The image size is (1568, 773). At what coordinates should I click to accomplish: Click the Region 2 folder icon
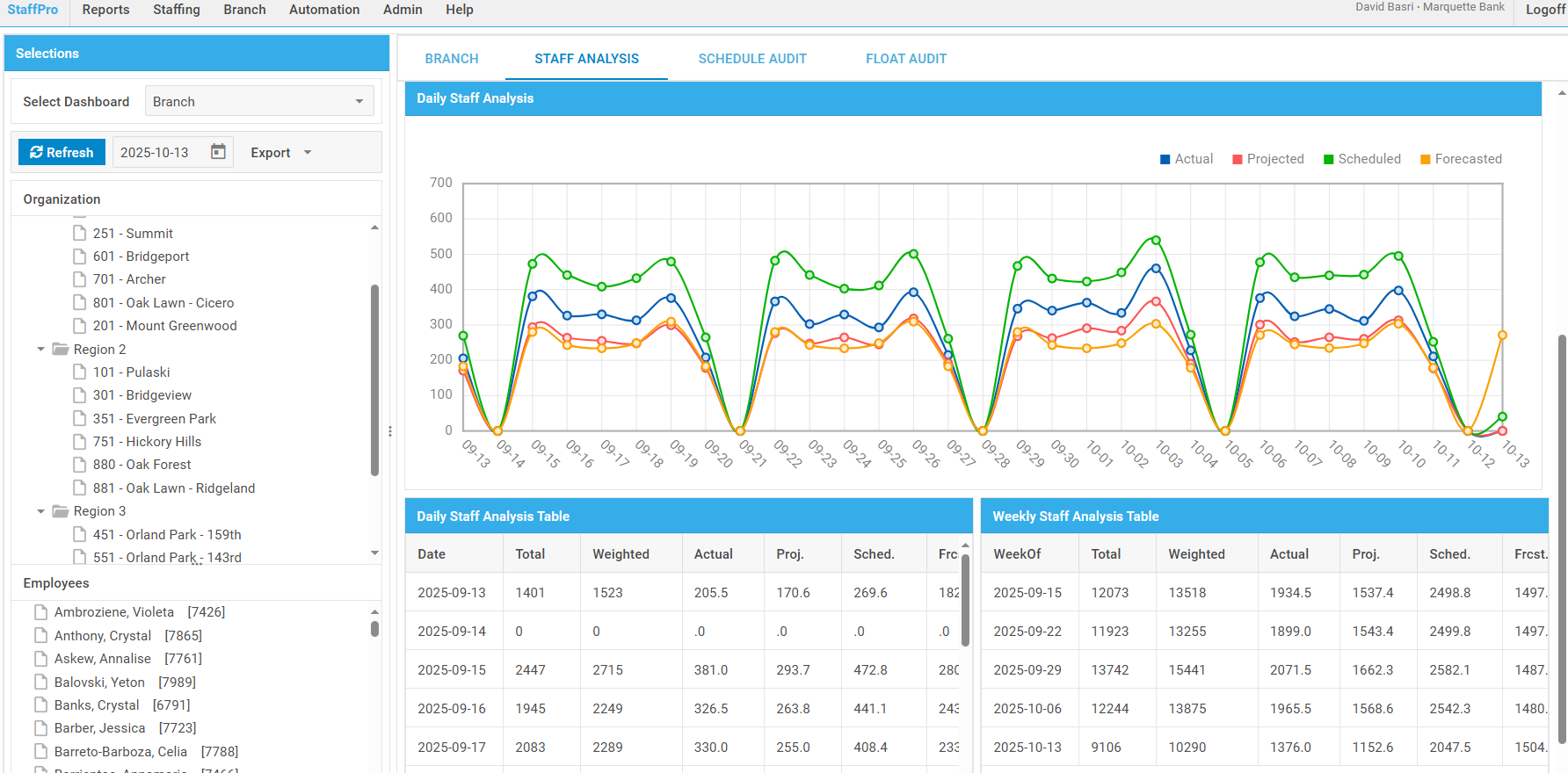pos(61,350)
